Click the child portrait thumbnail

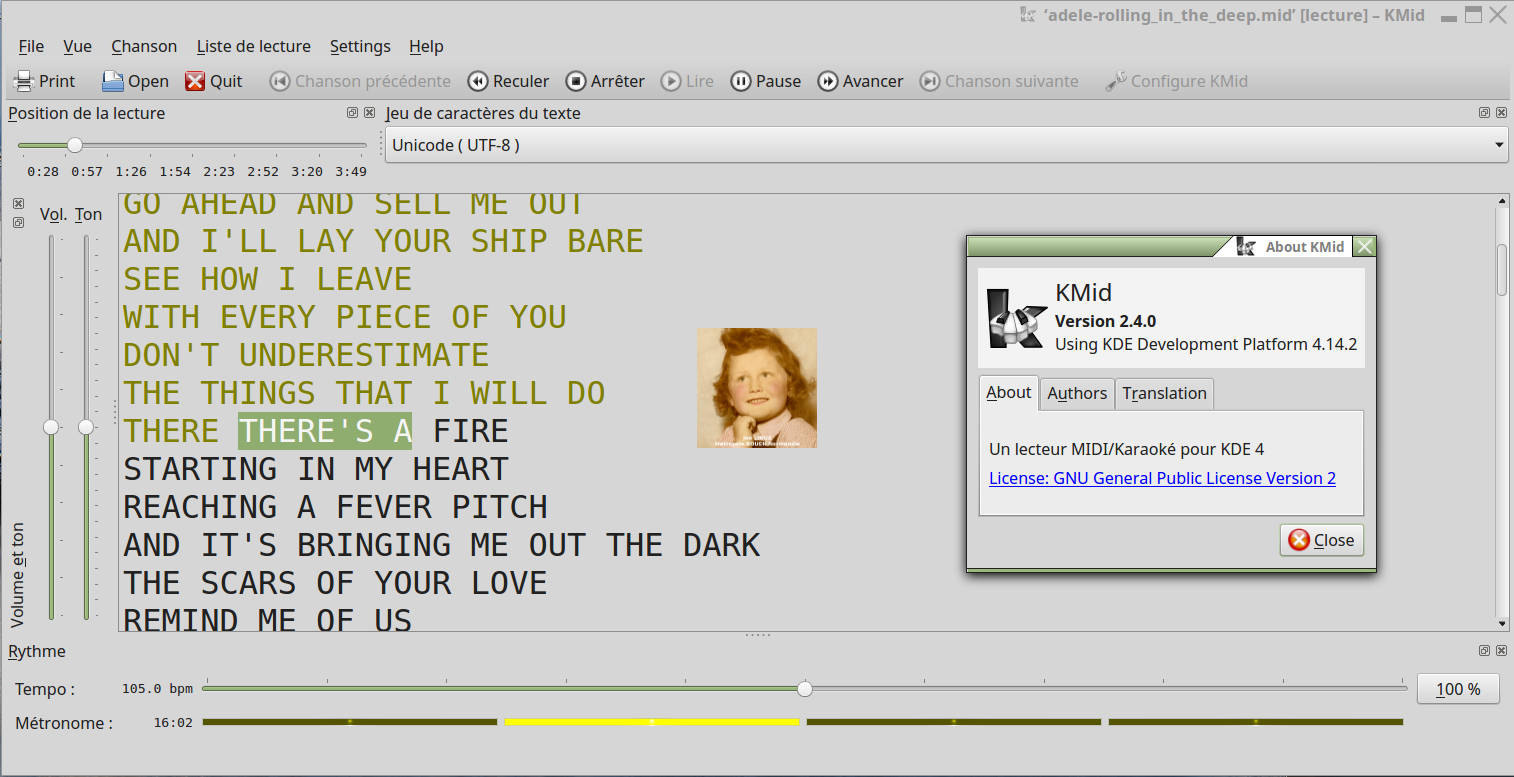[757, 387]
